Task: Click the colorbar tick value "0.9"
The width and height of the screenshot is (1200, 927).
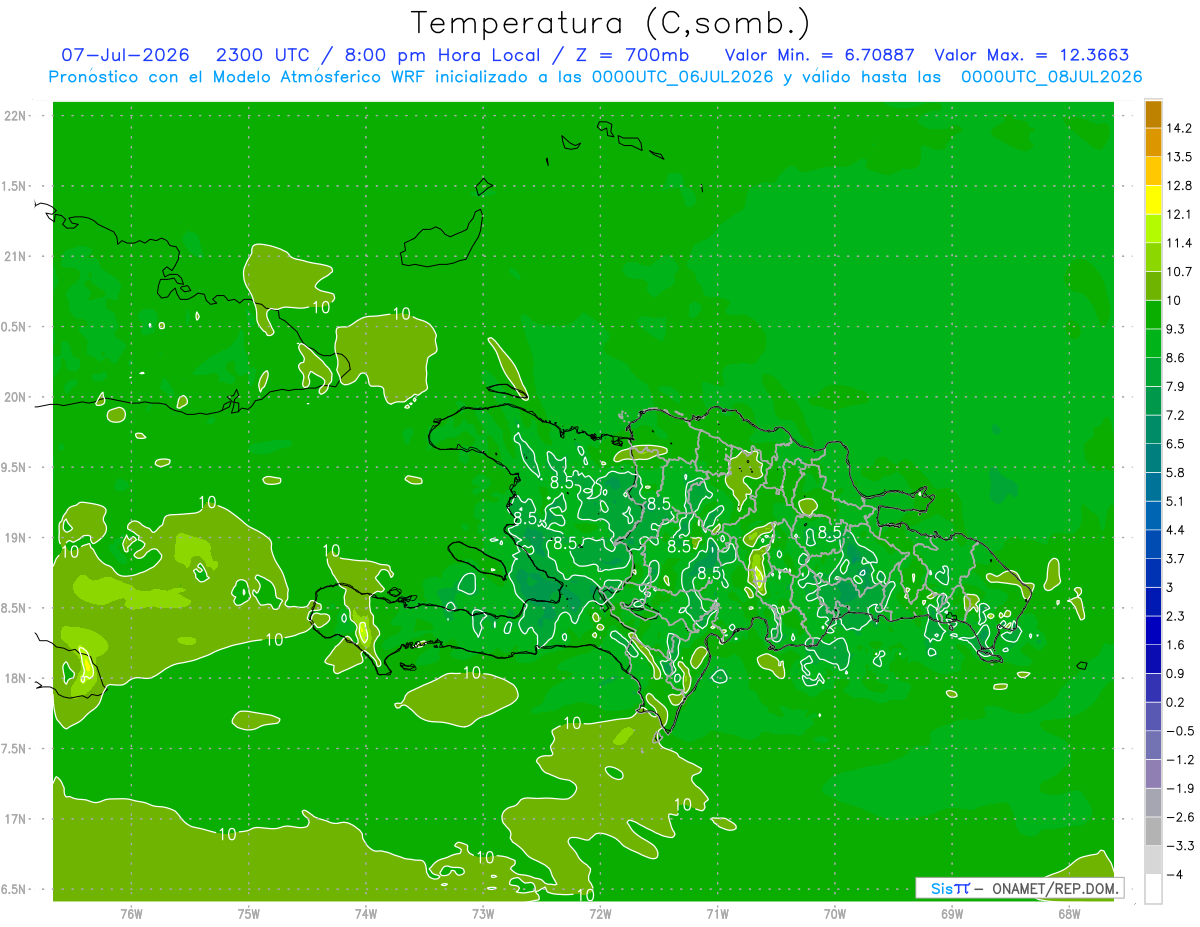Action: pos(1176,673)
